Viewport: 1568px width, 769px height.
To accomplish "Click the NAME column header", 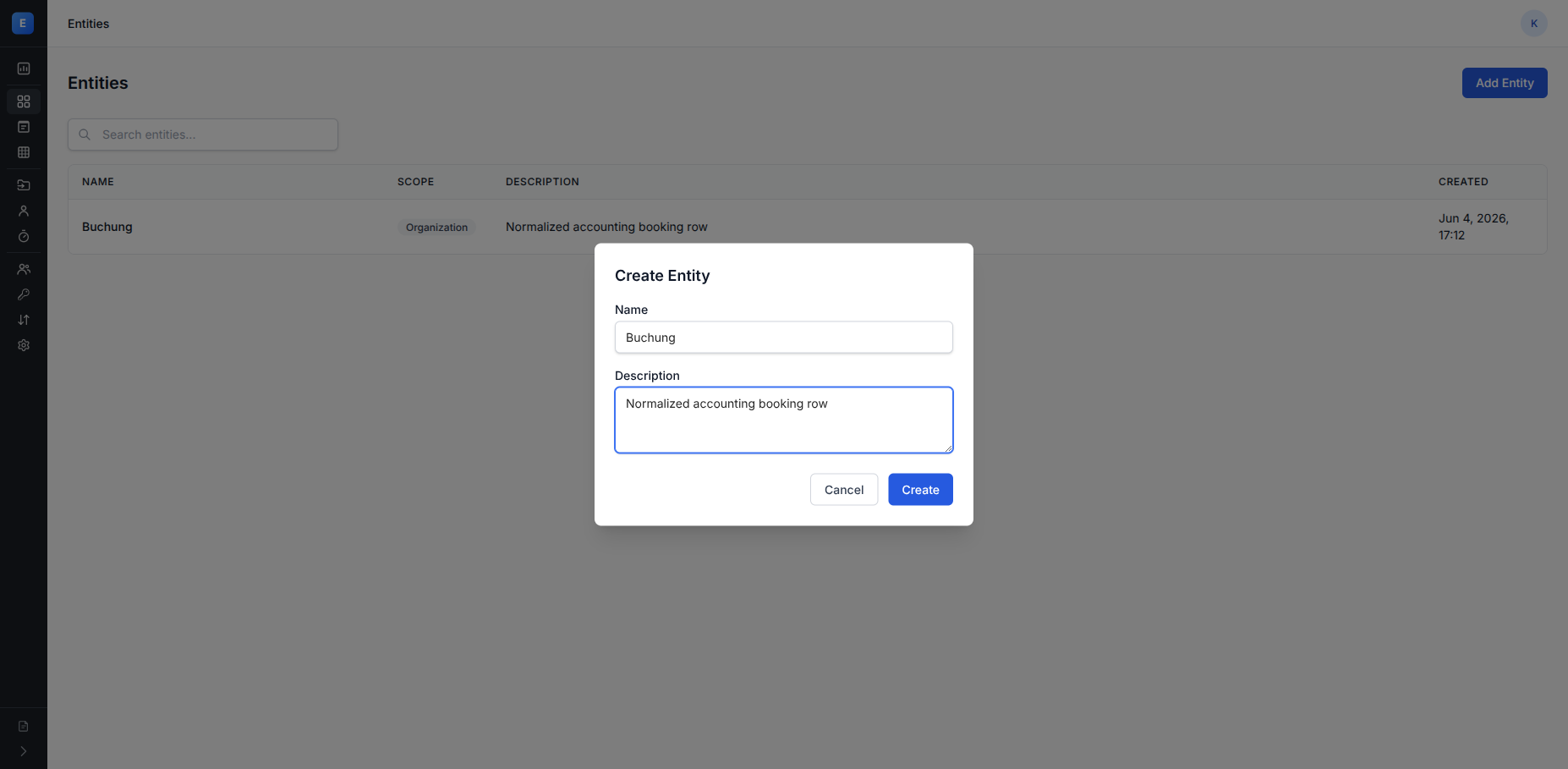I will click(98, 182).
